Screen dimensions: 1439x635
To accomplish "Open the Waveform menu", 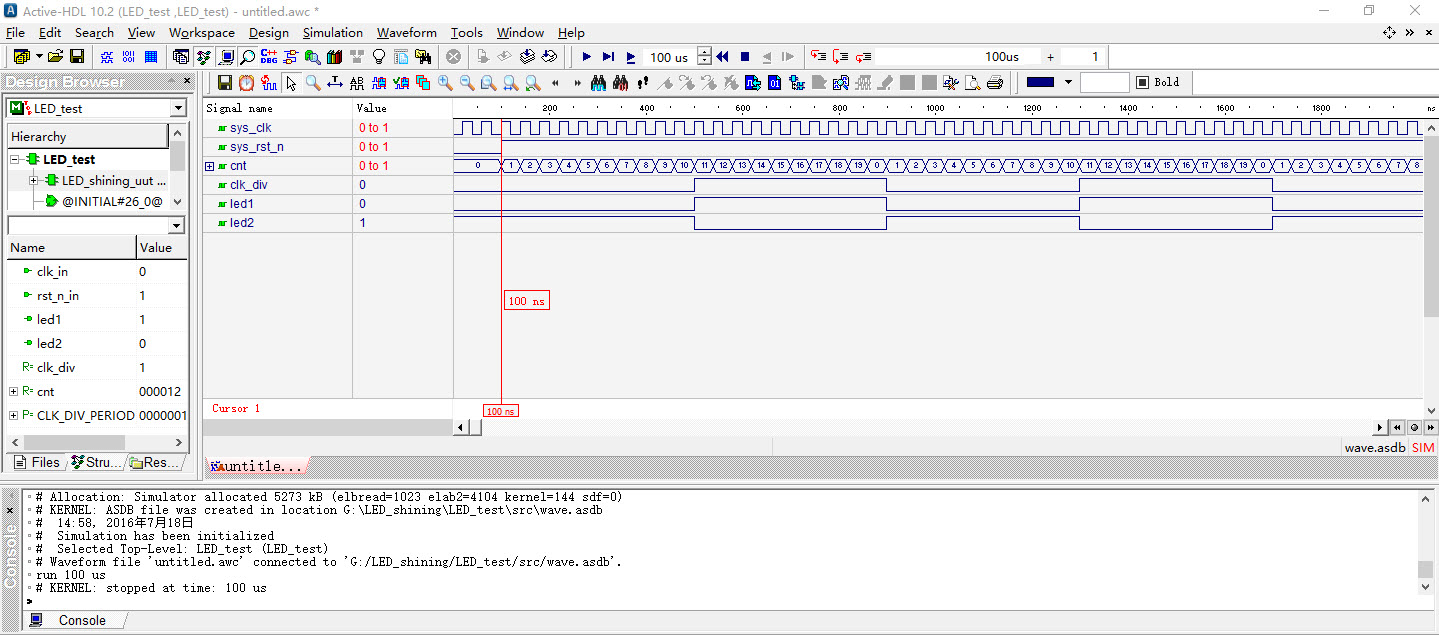I will pyautogui.click(x=406, y=32).
